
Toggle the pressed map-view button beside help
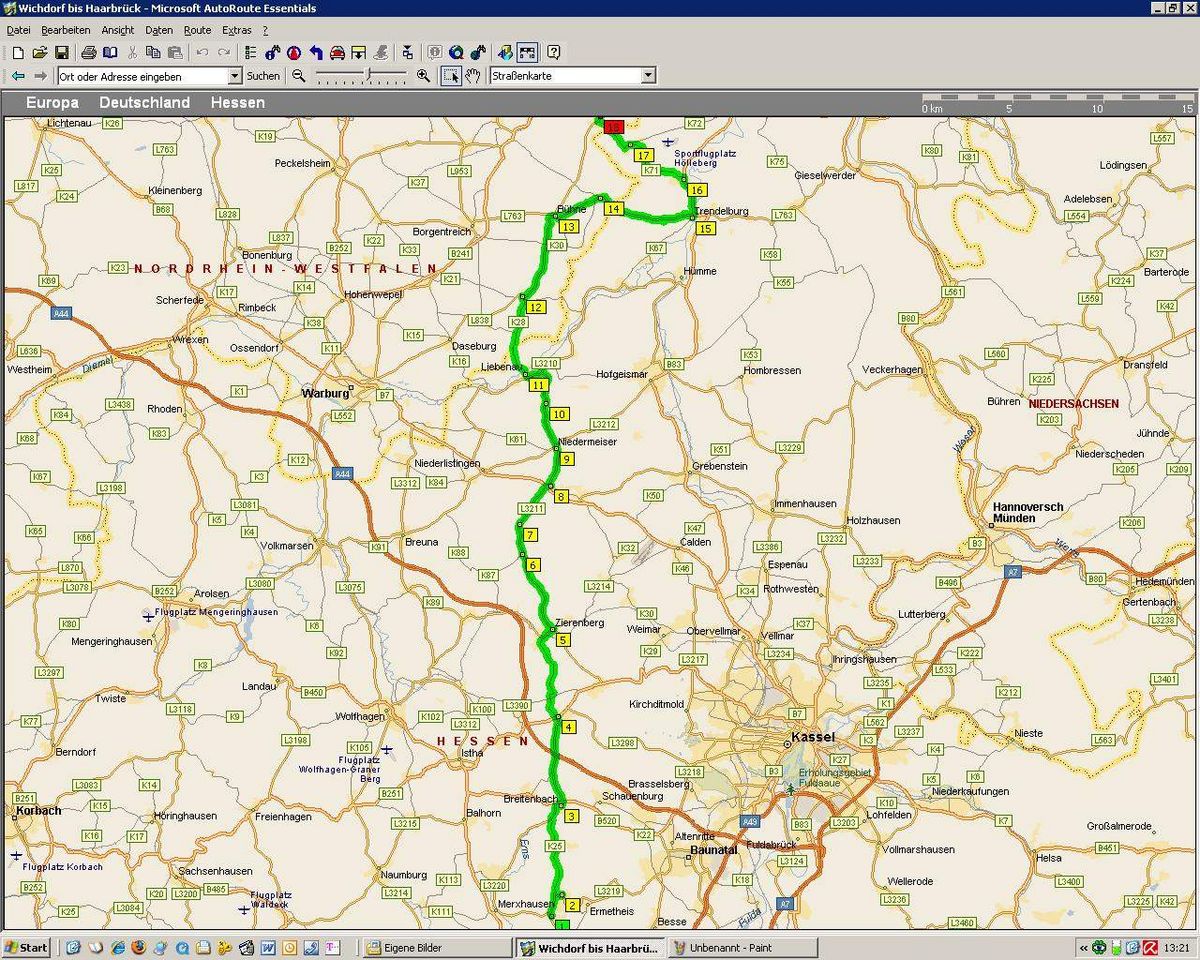(527, 52)
